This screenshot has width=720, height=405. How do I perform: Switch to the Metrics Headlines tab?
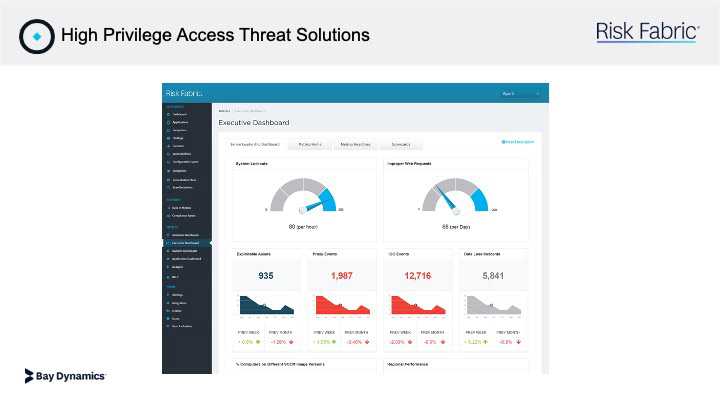(355, 144)
